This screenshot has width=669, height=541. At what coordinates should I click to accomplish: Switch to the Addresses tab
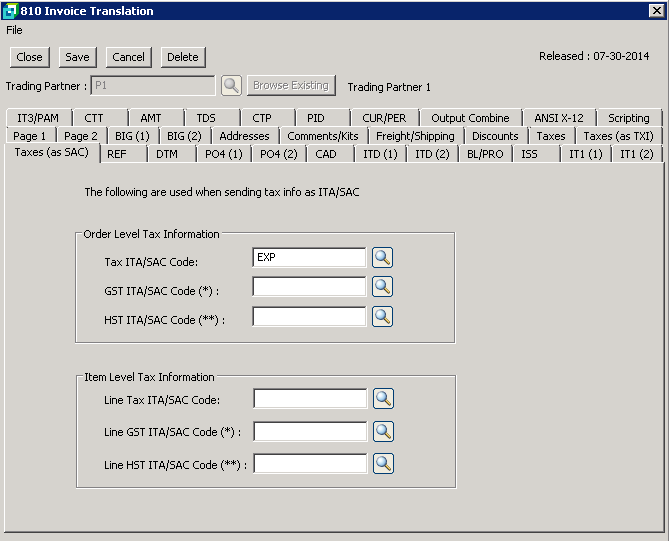[244, 136]
